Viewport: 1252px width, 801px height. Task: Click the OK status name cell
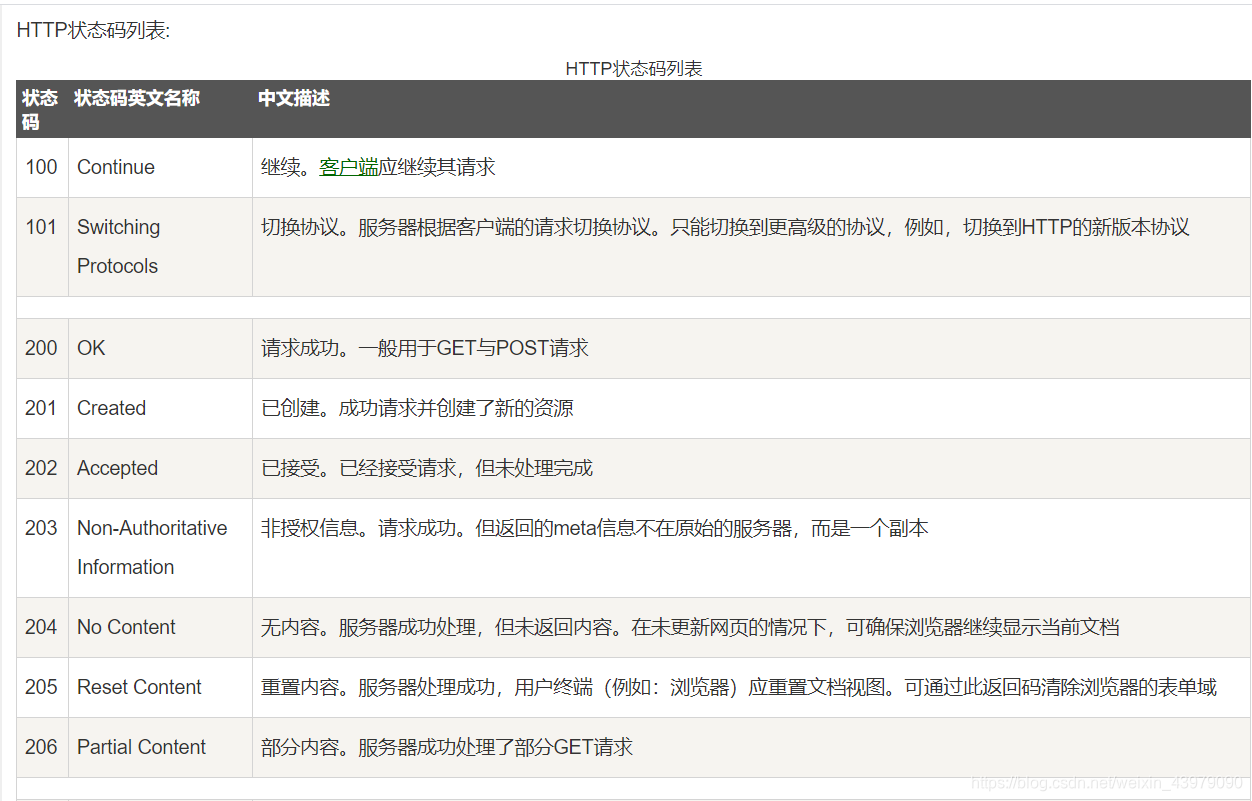(160, 348)
